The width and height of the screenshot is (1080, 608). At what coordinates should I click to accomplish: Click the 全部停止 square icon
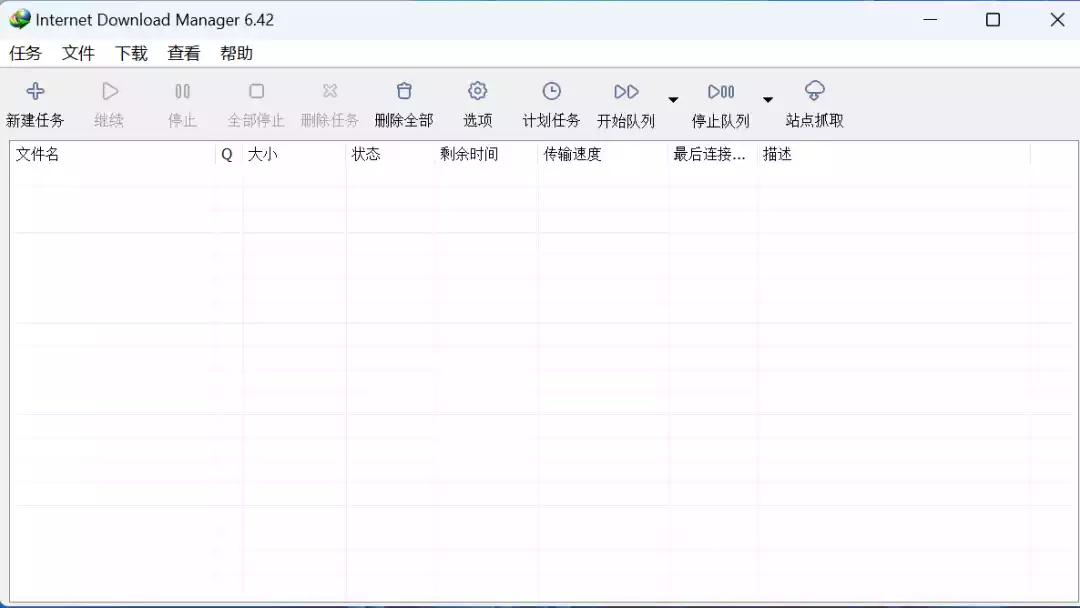(x=256, y=92)
